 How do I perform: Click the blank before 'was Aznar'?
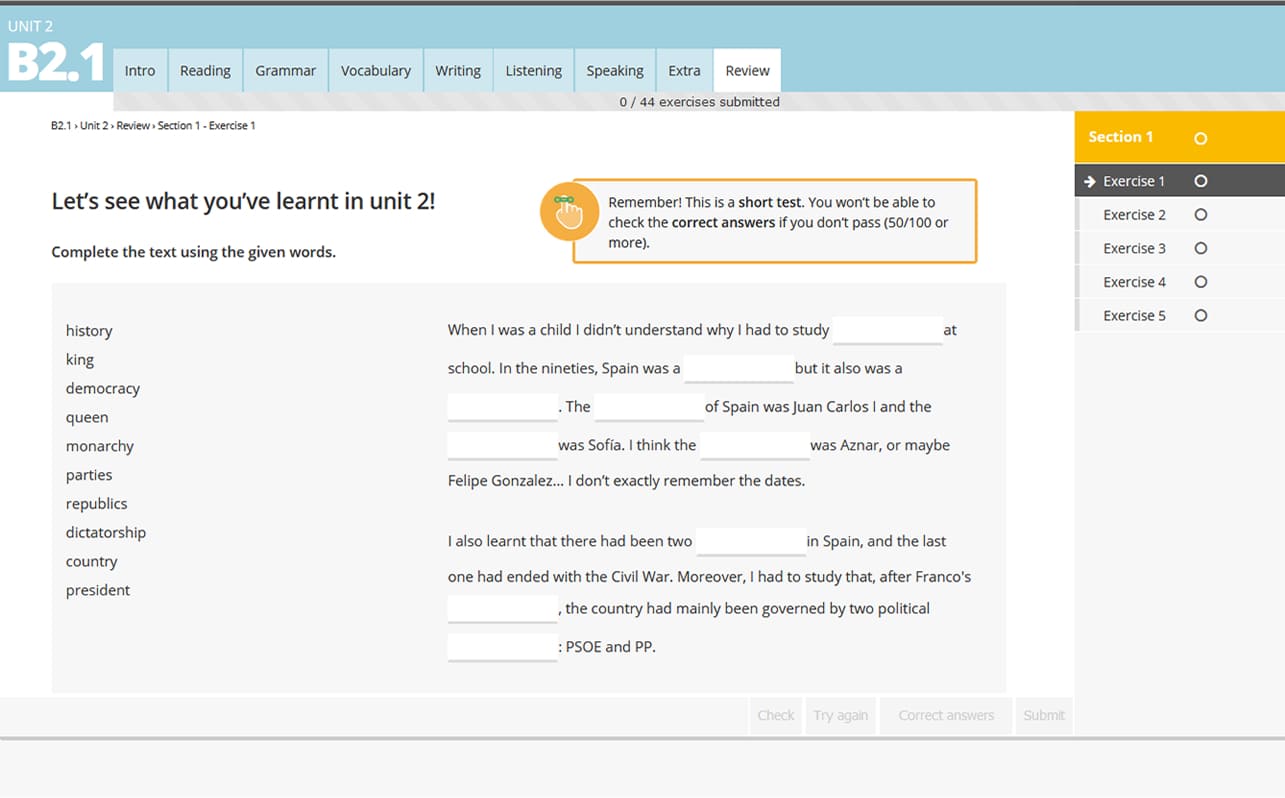click(755, 445)
